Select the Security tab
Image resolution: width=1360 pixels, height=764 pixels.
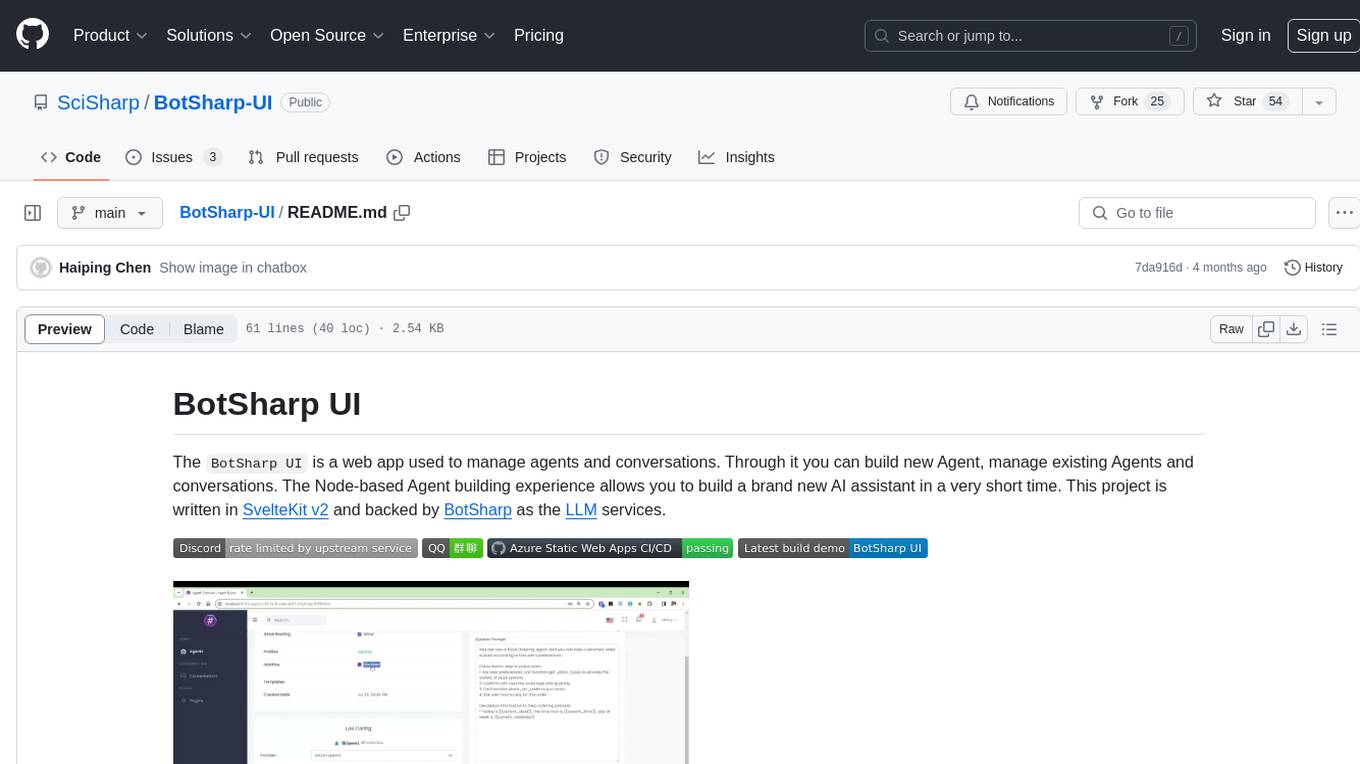pyautogui.click(x=632, y=157)
